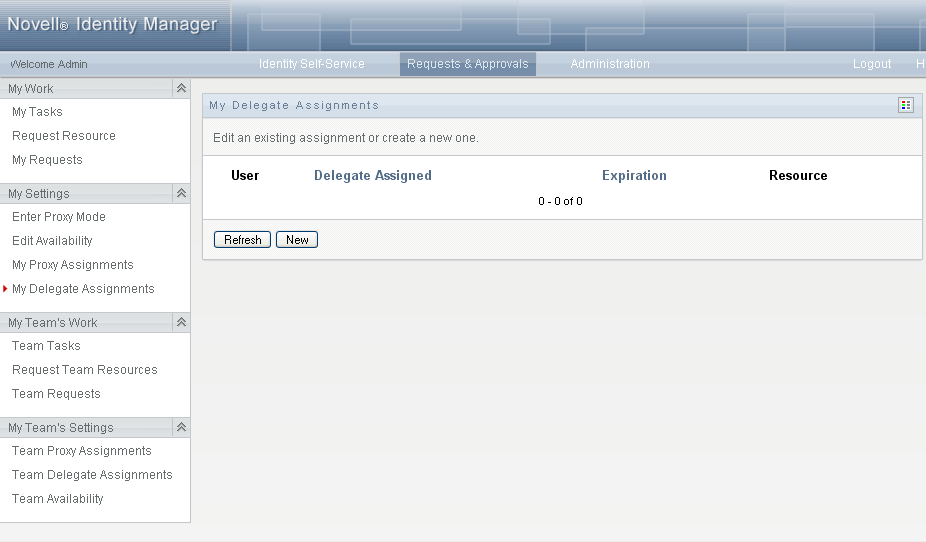Click the Resource column header

point(798,175)
